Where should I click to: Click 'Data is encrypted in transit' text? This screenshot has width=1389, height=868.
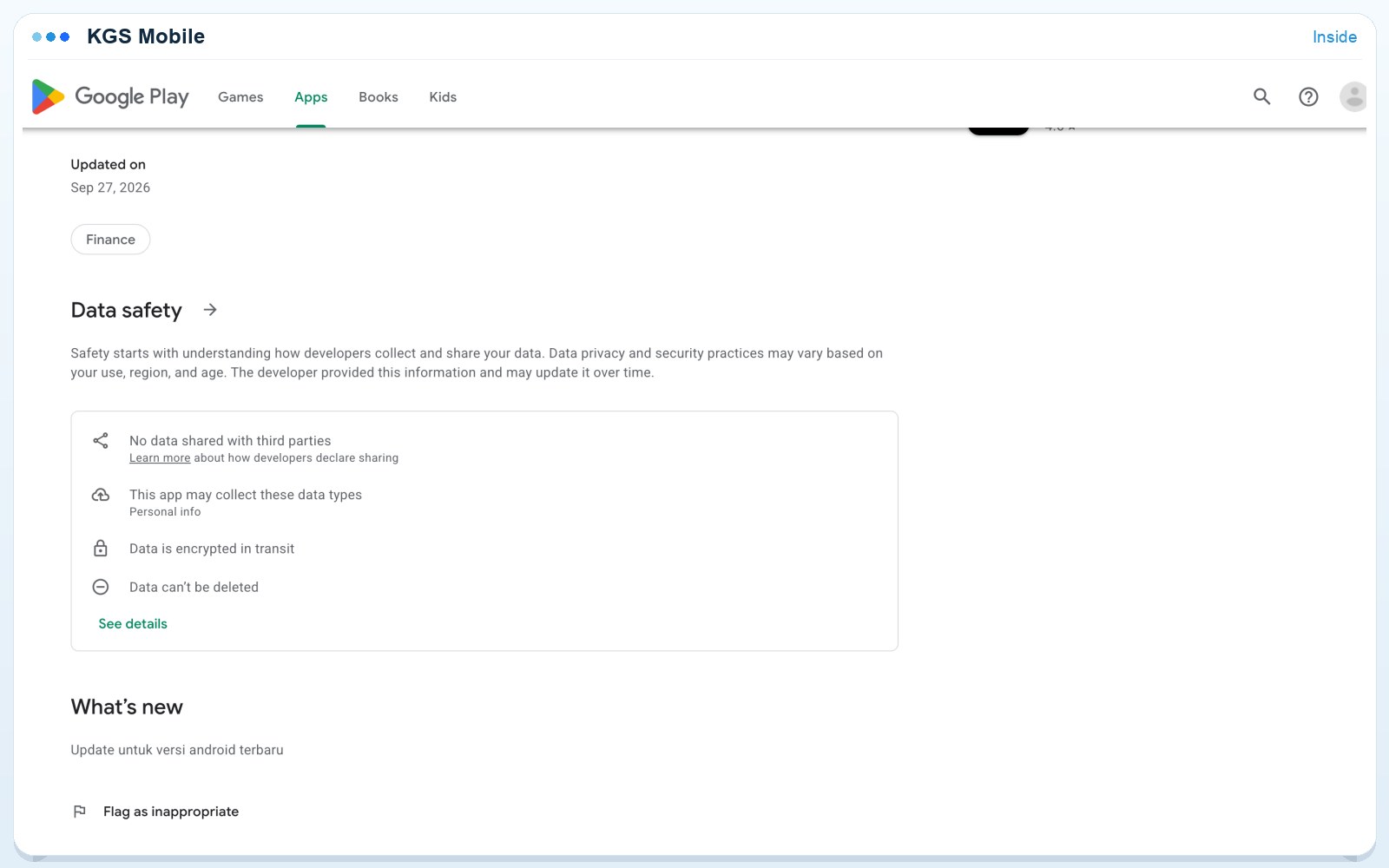212,549
